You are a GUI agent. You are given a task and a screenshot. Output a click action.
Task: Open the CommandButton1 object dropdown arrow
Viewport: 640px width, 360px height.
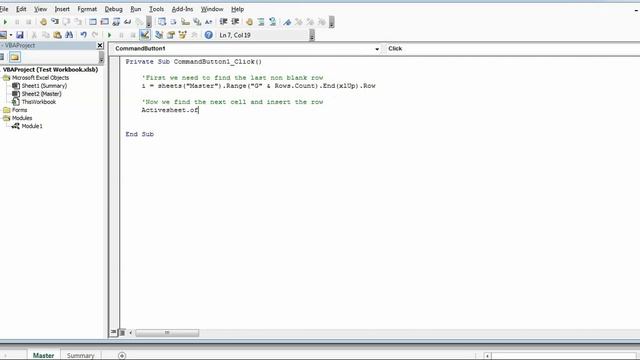[377, 49]
